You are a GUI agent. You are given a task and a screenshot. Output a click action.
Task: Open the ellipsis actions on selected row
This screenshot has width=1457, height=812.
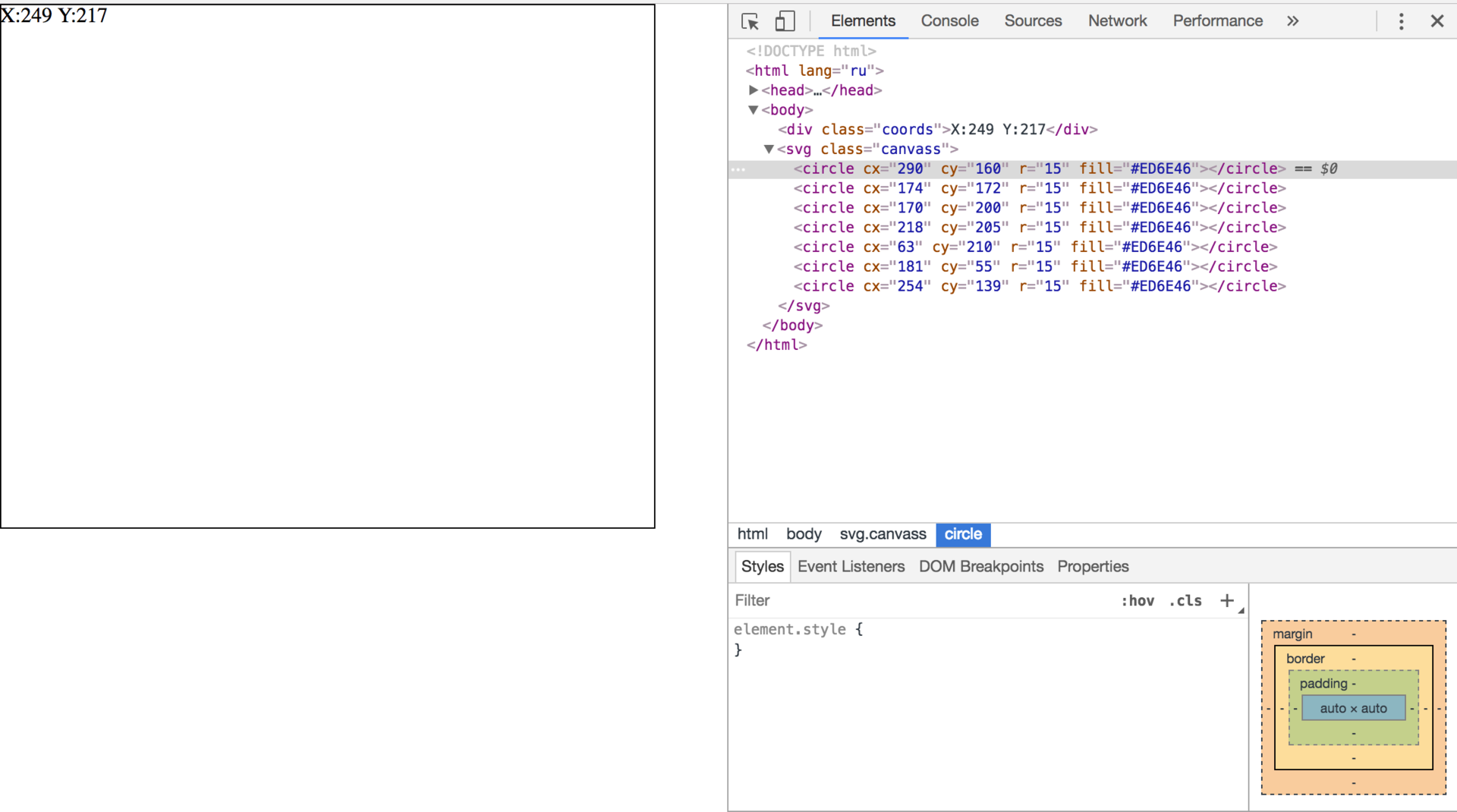pyautogui.click(x=738, y=169)
